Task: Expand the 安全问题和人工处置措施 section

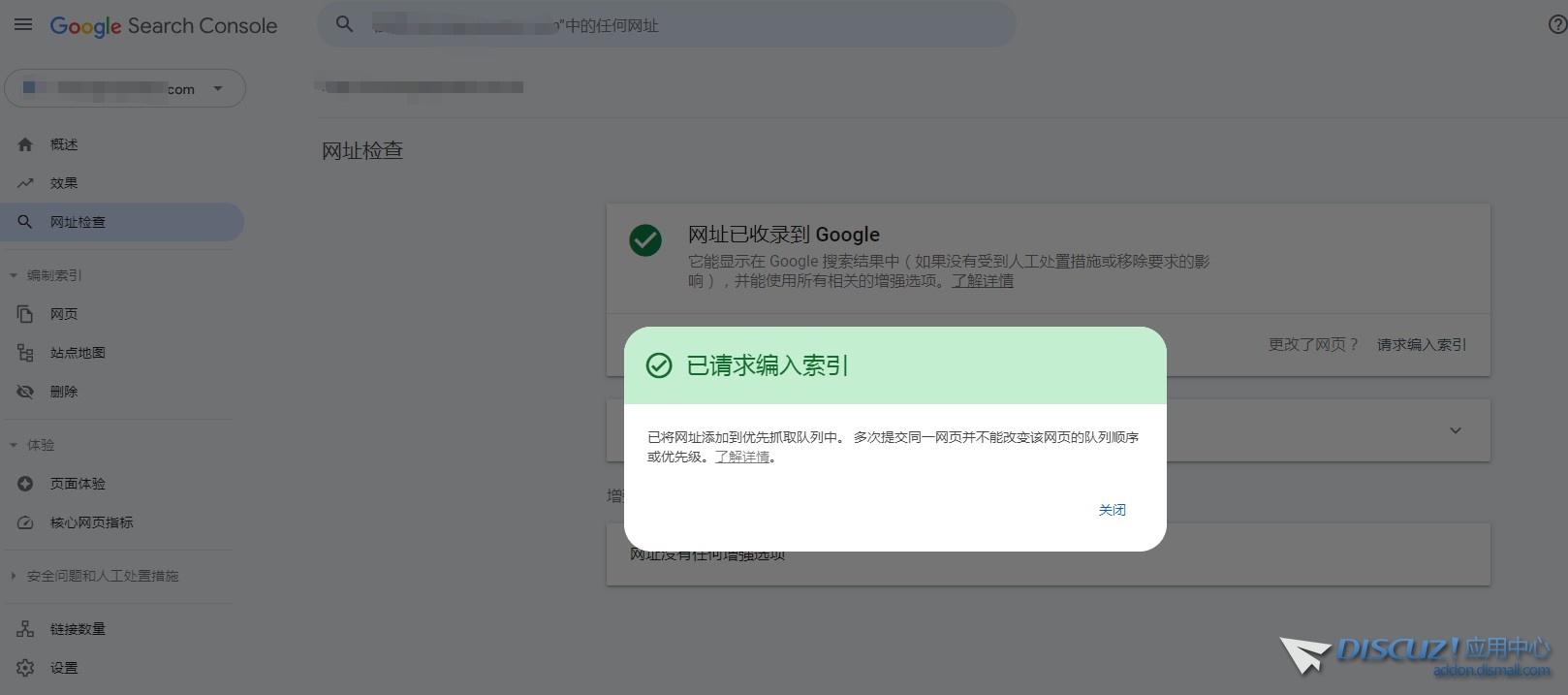Action: [14, 576]
